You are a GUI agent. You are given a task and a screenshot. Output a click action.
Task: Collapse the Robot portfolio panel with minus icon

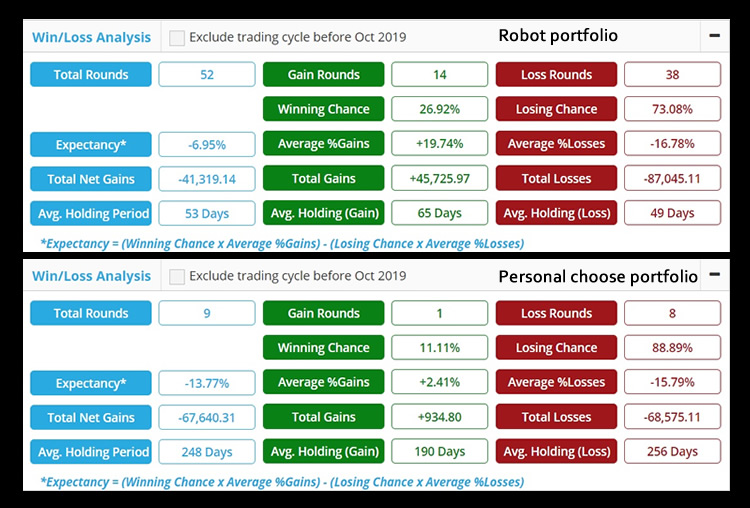pos(715,36)
